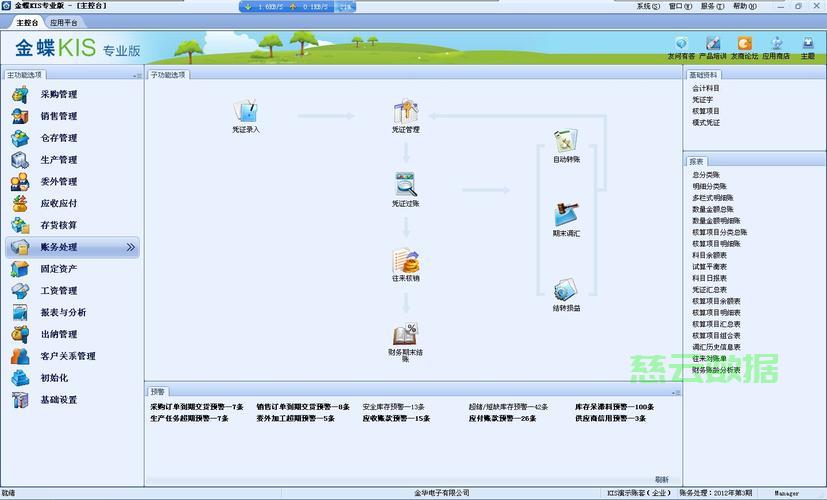Open 存货核算 module icon

[20, 225]
